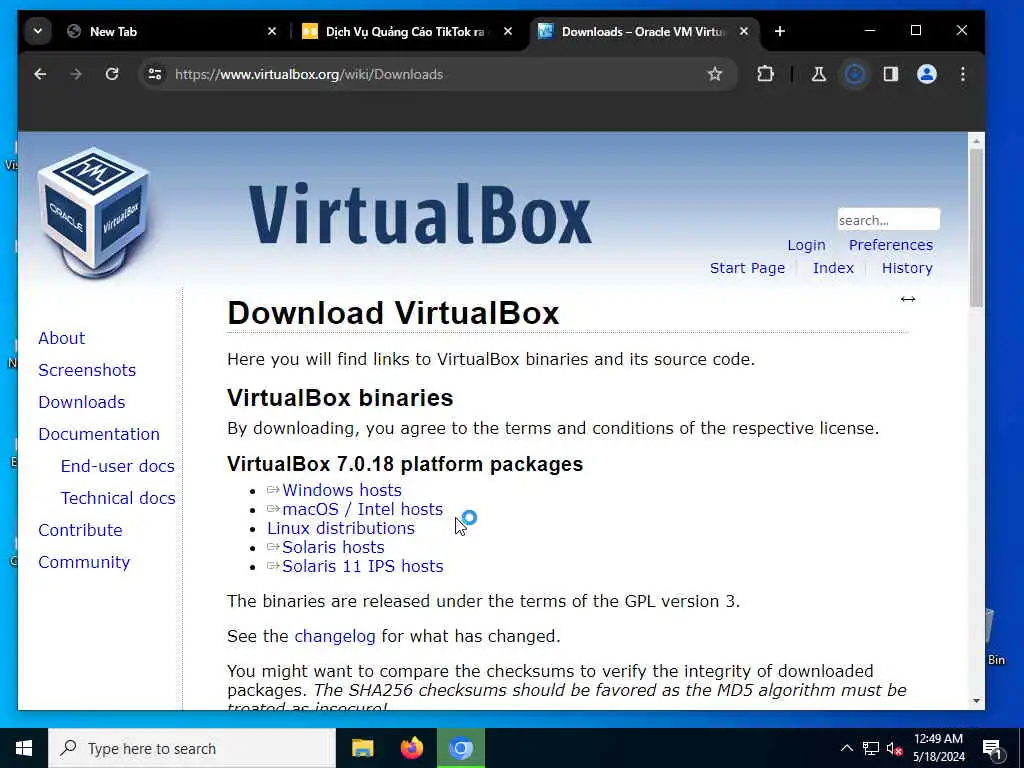Click the address bar URL

point(309,74)
